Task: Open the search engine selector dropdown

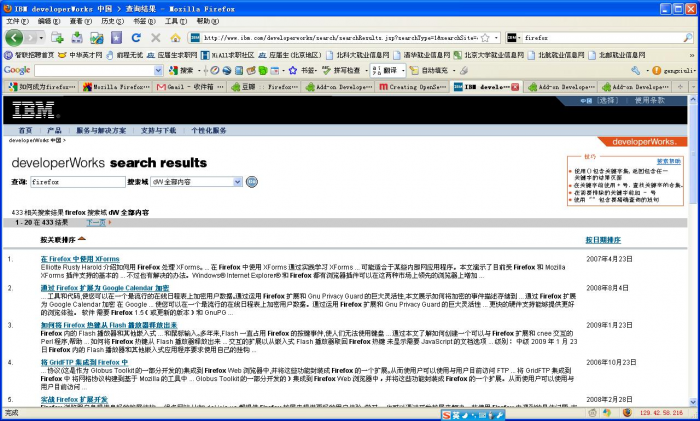Action: [519, 38]
